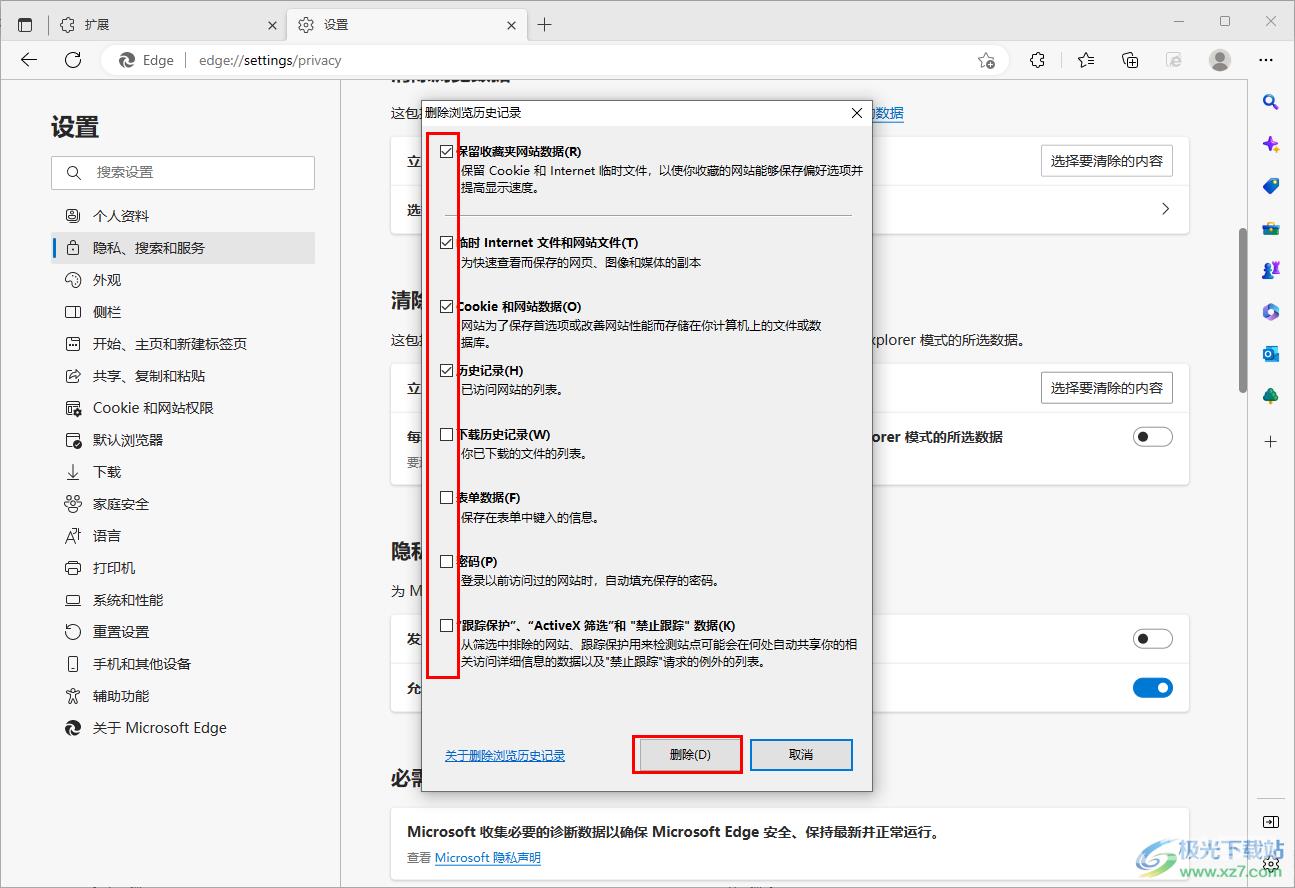This screenshot has width=1295, height=888.
Task: Open Outlook sidebar icon
Action: [1271, 354]
